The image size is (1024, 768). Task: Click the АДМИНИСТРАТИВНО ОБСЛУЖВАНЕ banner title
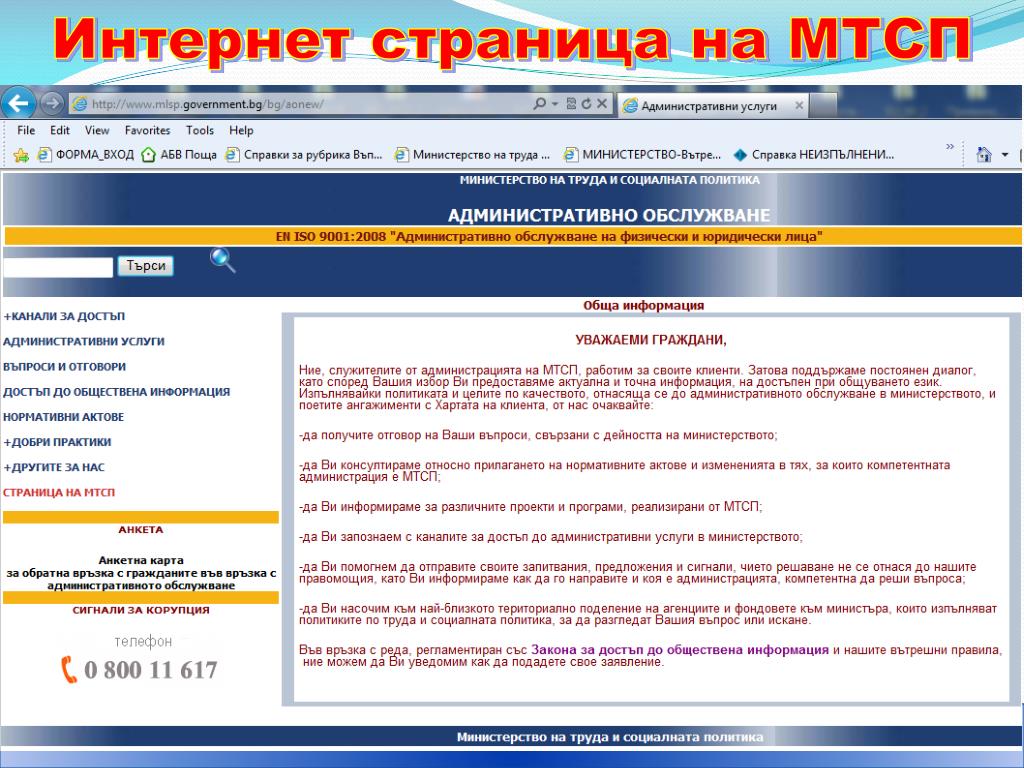(609, 216)
